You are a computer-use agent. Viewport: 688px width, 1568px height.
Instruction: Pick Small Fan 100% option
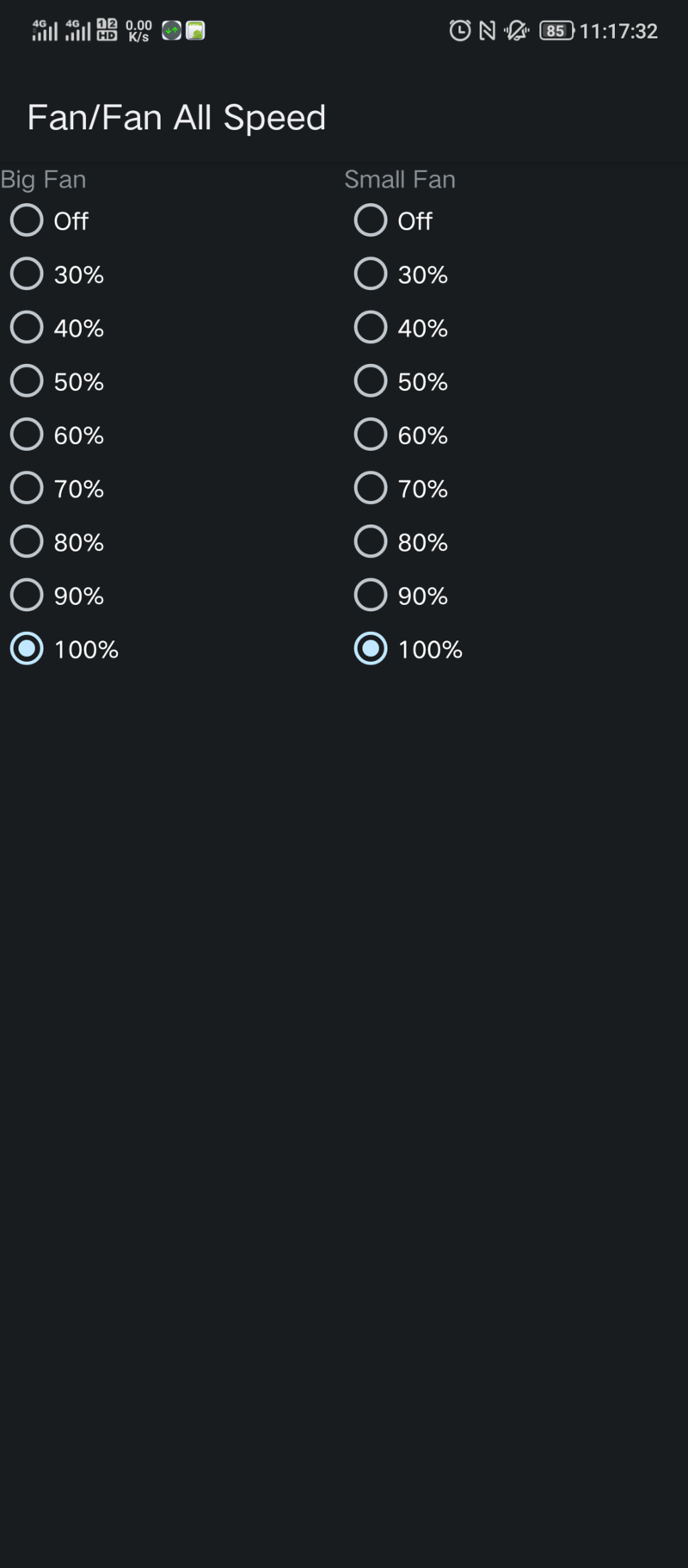tap(371, 649)
